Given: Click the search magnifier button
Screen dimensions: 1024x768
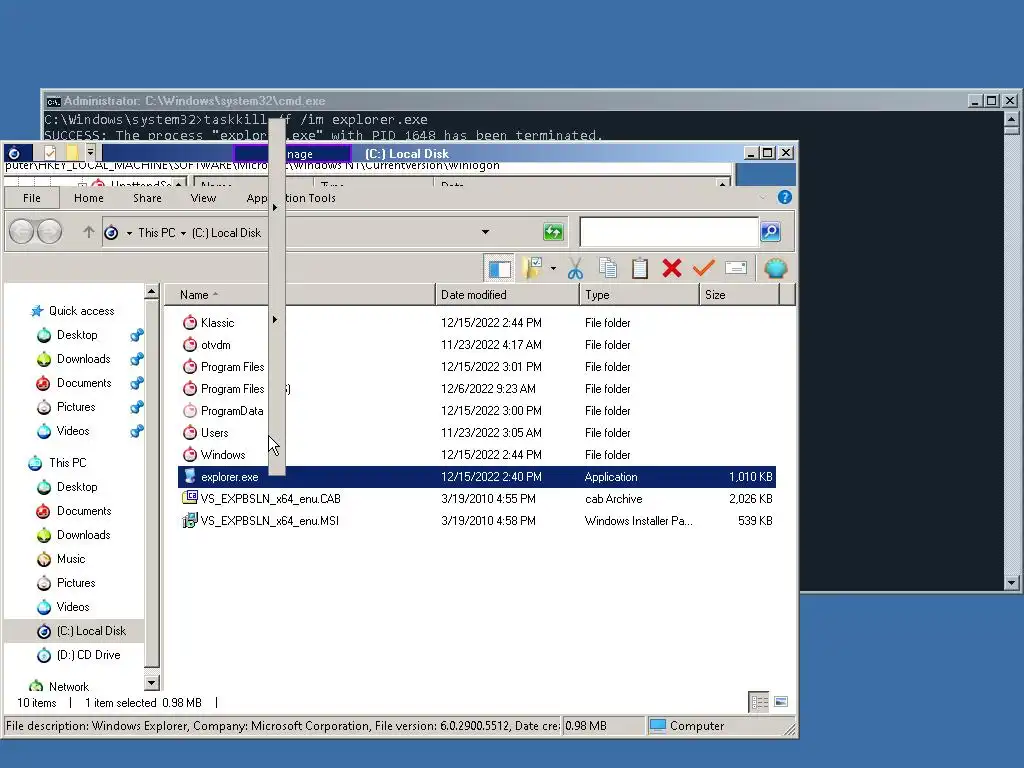Looking at the screenshot, I should click(x=771, y=232).
